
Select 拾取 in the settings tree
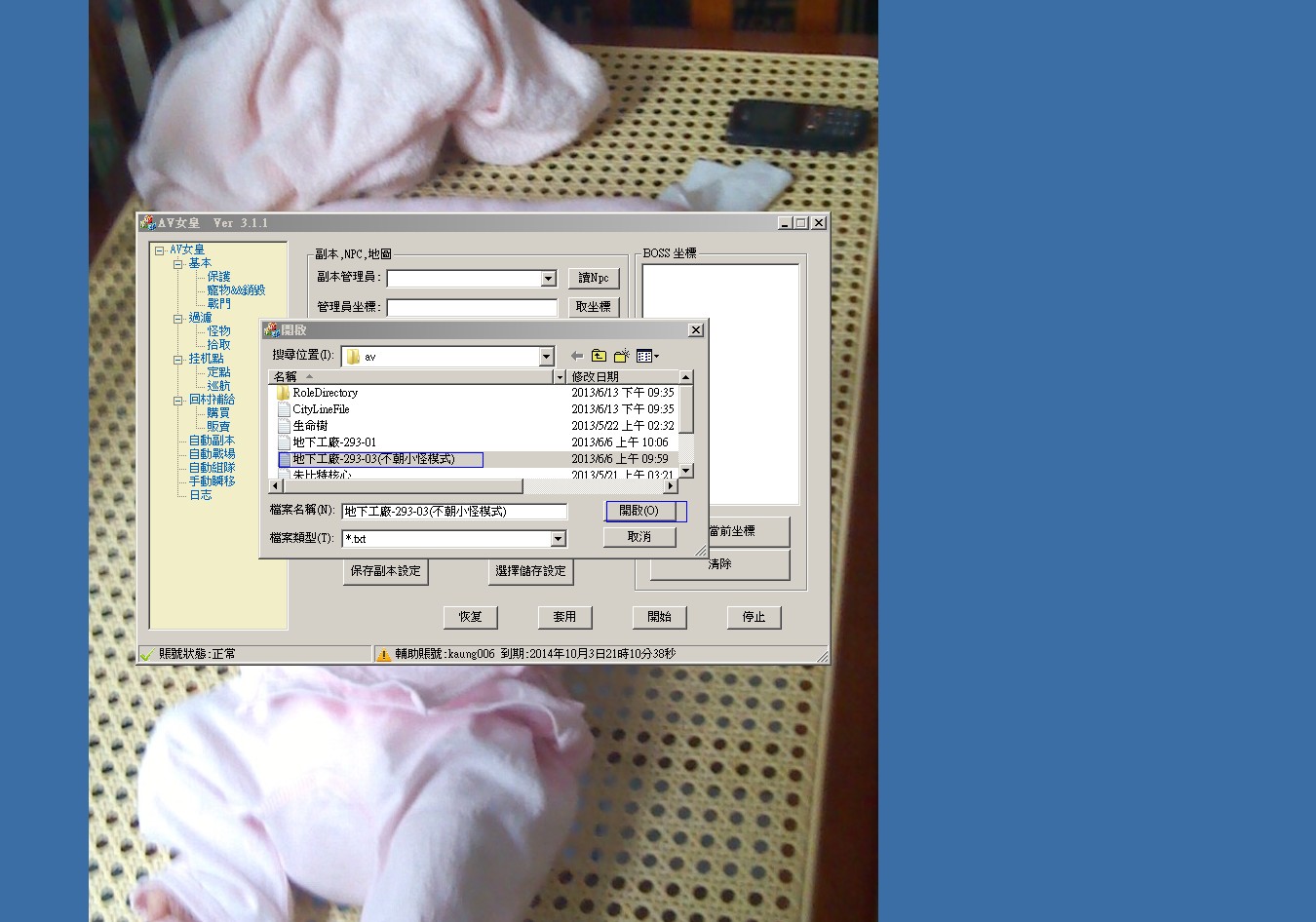218,345
